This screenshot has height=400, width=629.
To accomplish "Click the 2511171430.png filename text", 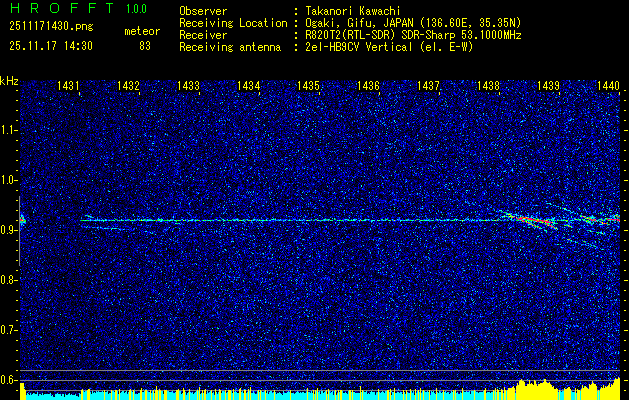I will click(51, 27).
